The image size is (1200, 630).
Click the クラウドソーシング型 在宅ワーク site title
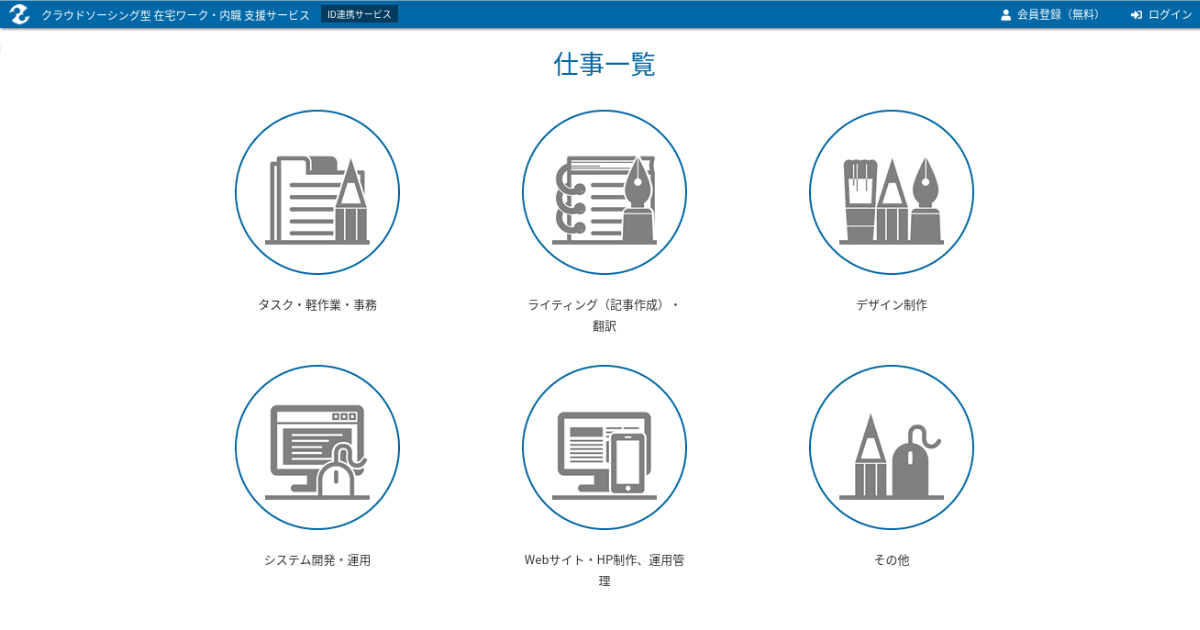[x=176, y=15]
